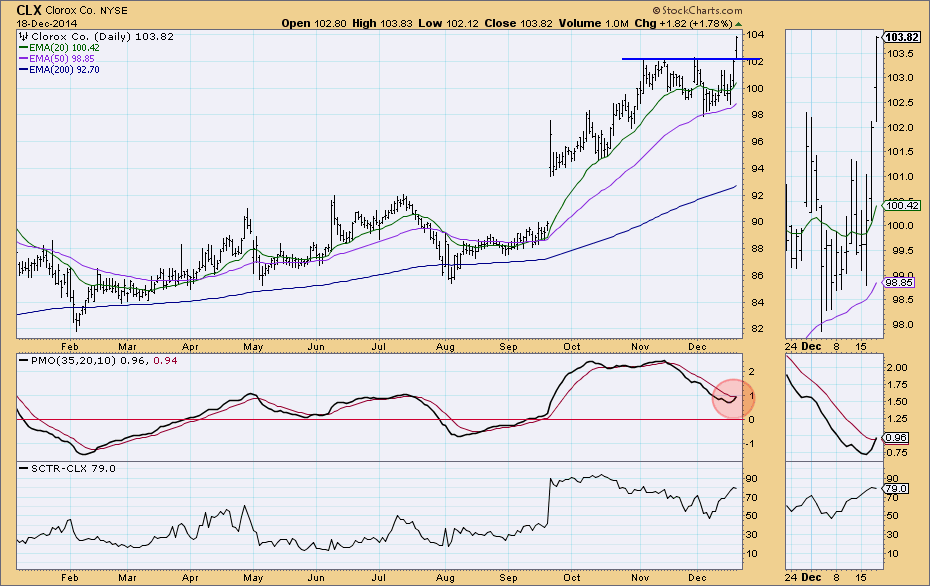Click the 103.82 last price tag
Image resolution: width=930 pixels, height=586 pixels.
point(902,37)
